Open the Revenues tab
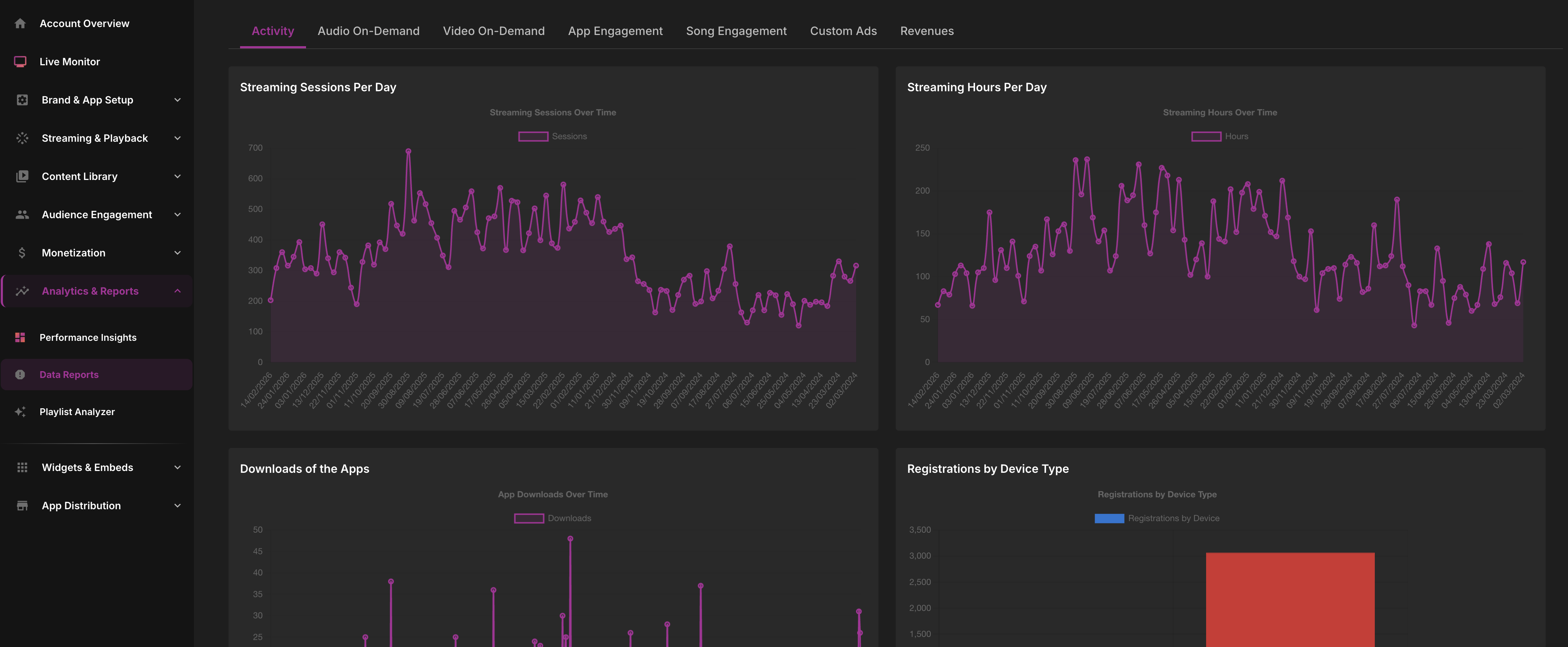The height and width of the screenshot is (647, 1568). pos(926,31)
